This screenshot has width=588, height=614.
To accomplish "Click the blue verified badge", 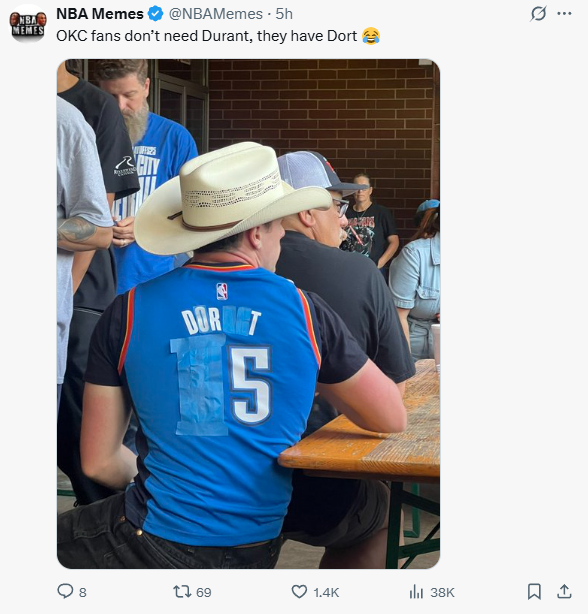I will (x=155, y=14).
